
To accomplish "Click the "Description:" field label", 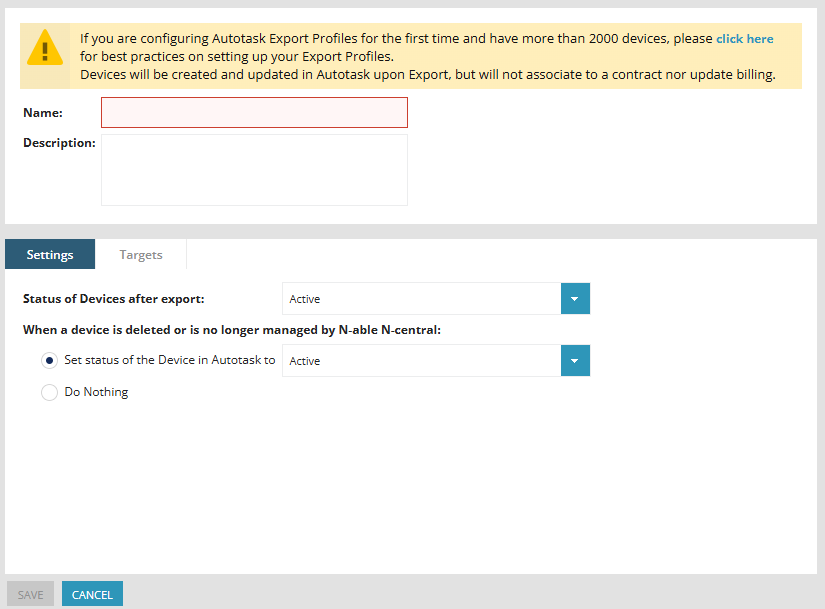I will pos(59,143).
